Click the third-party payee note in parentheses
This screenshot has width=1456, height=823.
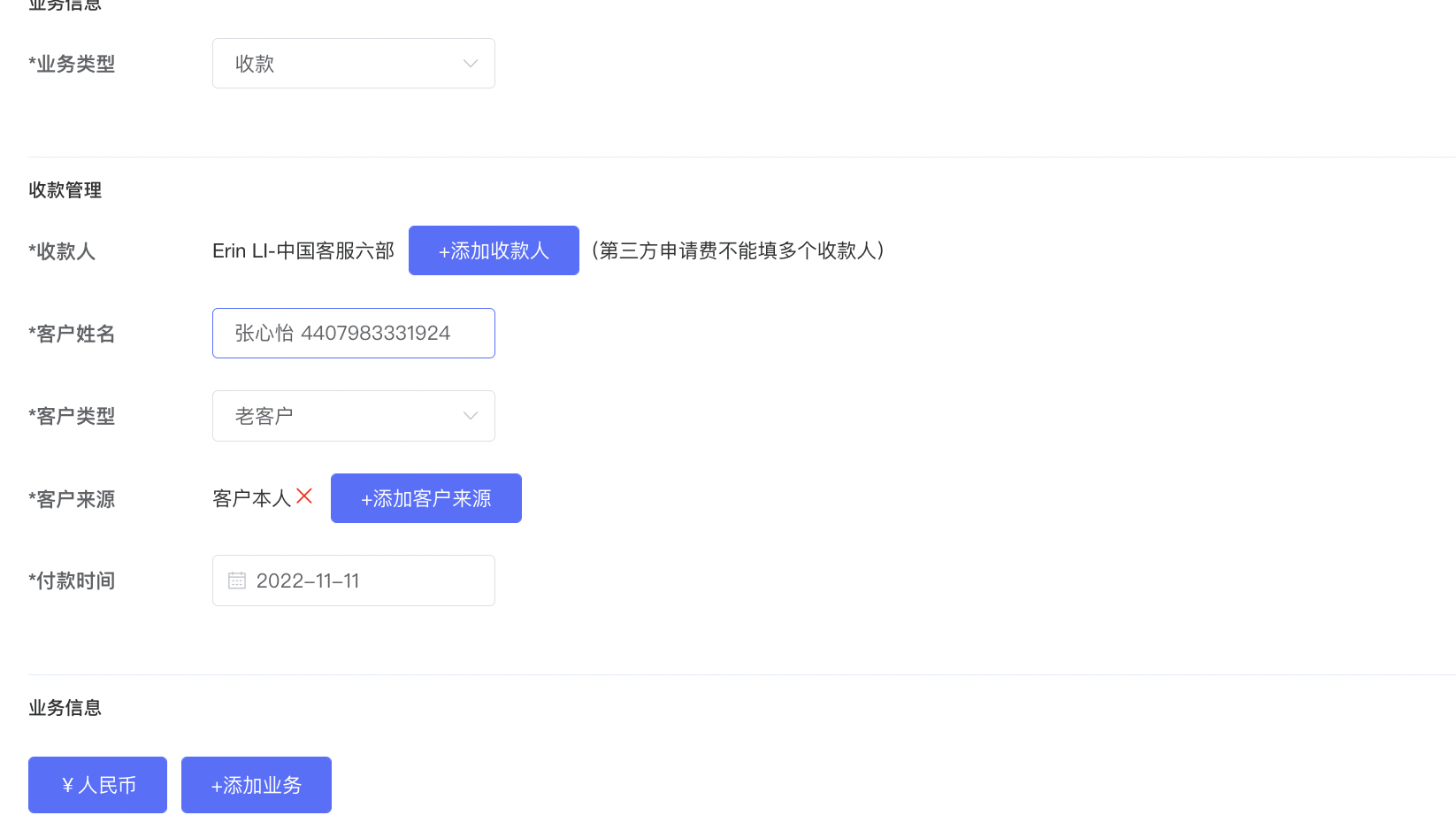coord(738,251)
